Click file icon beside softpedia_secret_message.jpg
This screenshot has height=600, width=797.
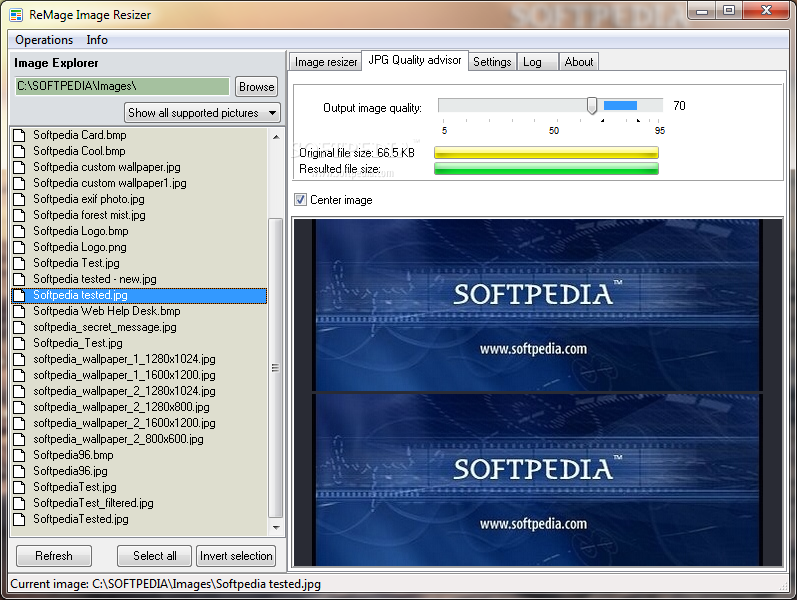pyautogui.click(x=19, y=327)
